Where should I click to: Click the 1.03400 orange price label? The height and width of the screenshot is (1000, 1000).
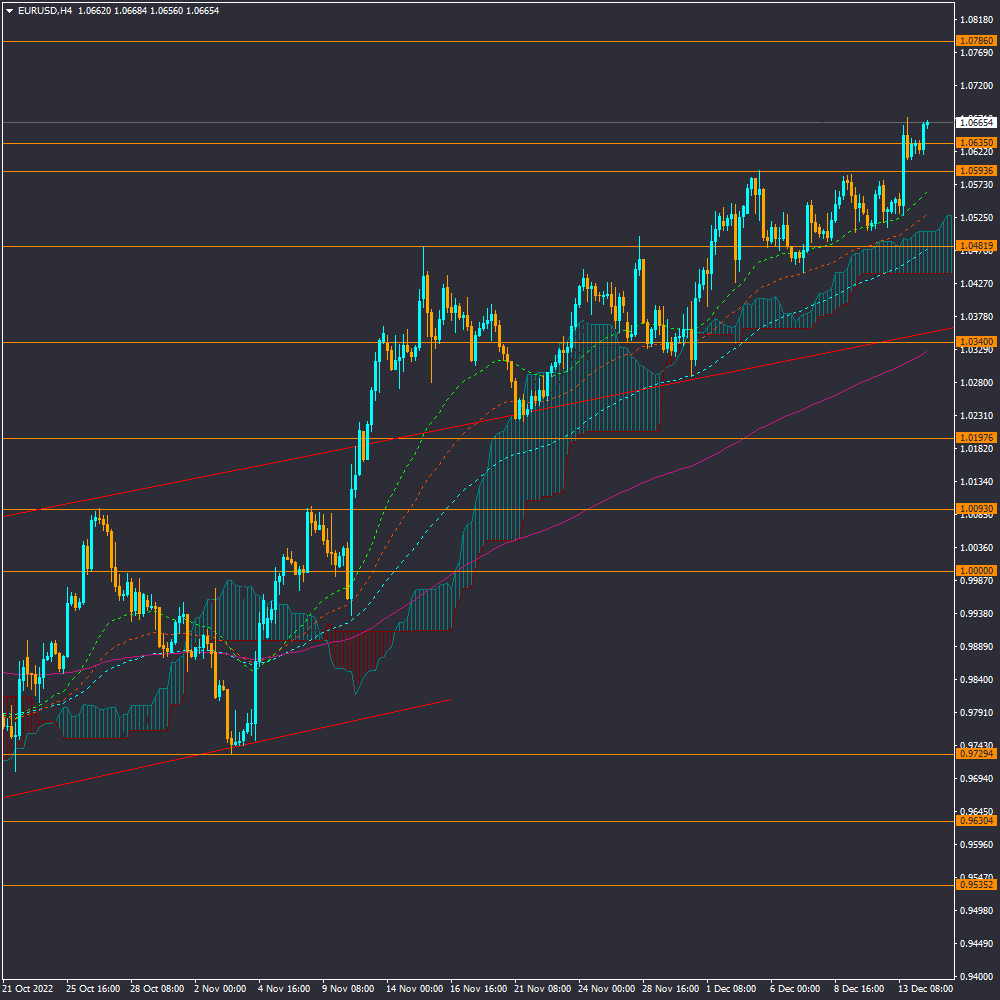pyautogui.click(x=976, y=342)
